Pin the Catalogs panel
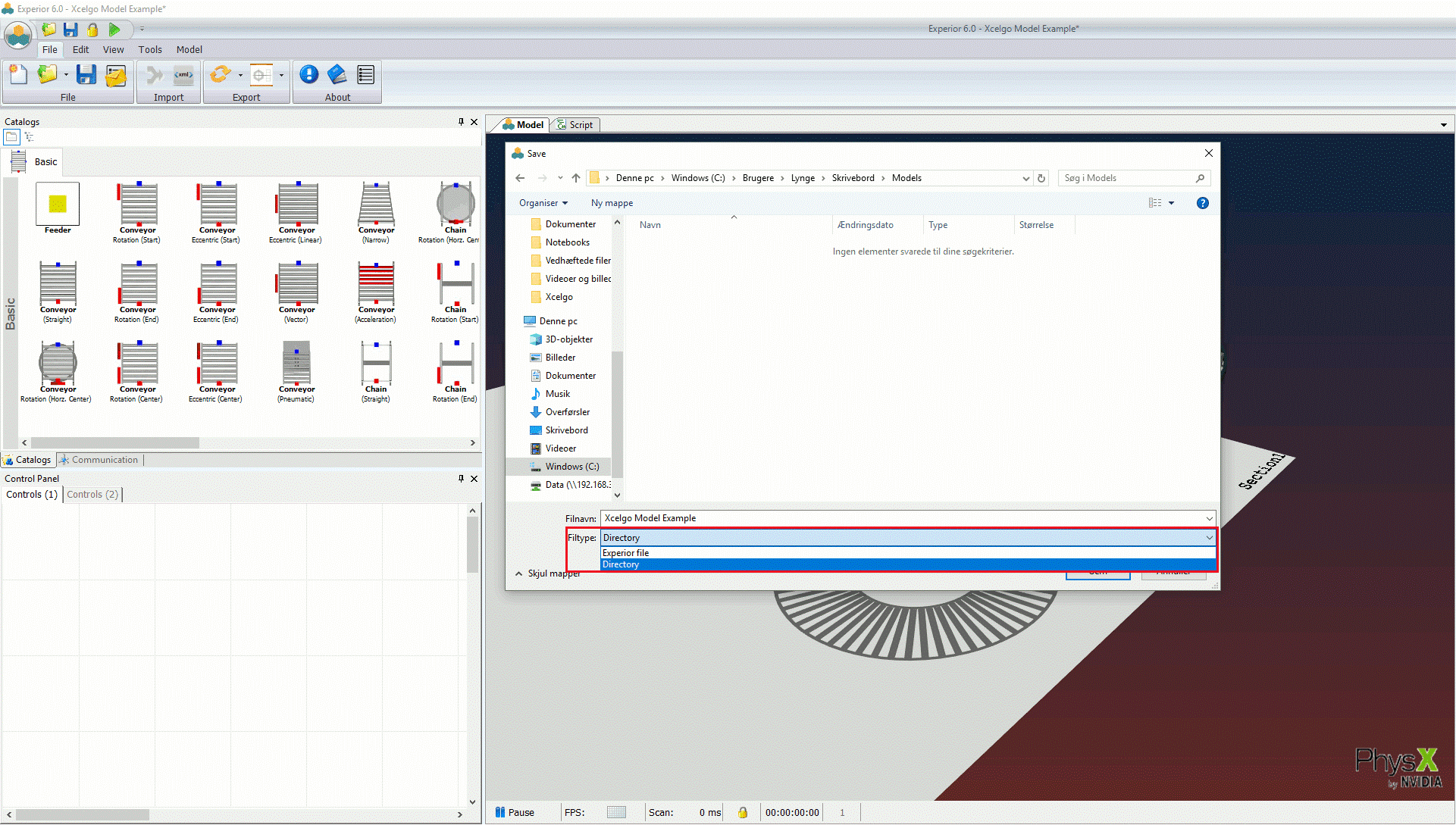 click(x=461, y=122)
